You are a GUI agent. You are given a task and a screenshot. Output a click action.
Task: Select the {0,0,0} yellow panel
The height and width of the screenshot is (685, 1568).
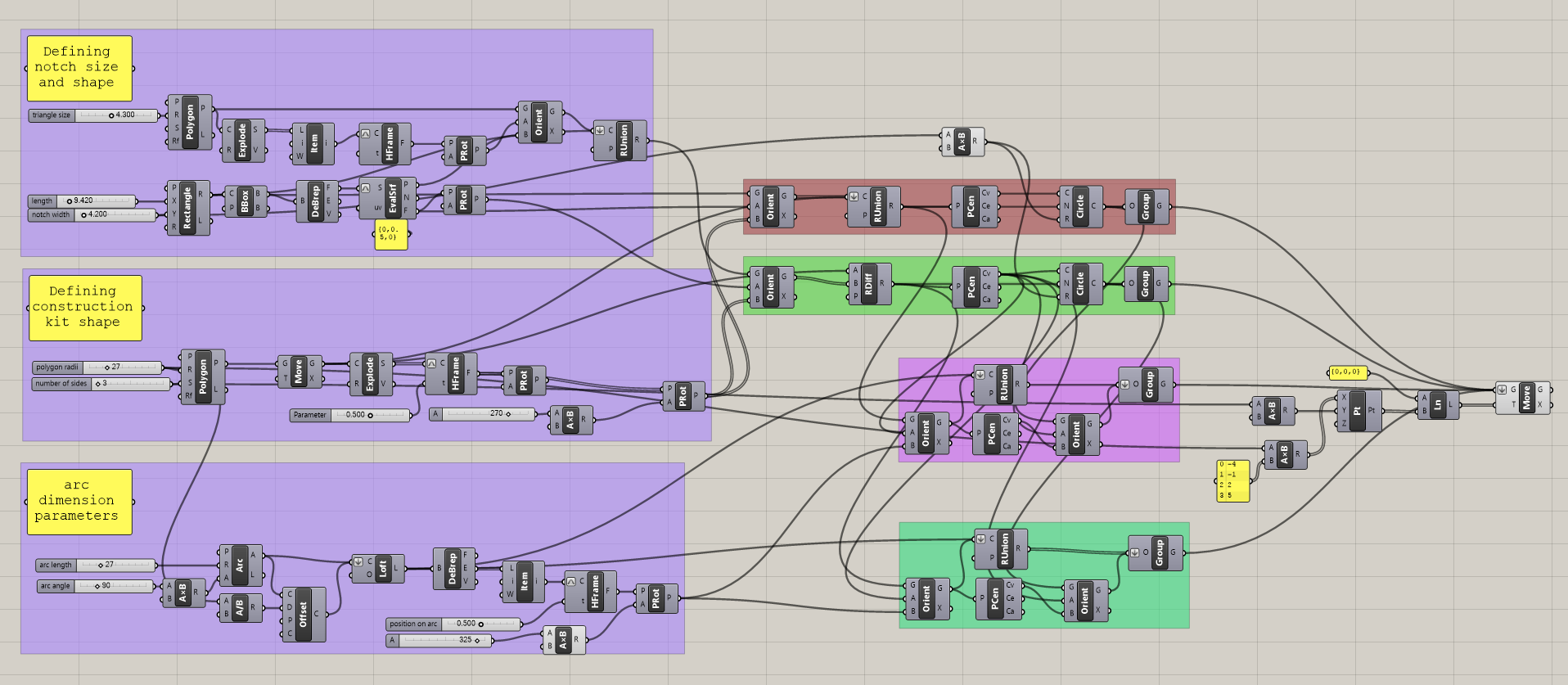[1346, 372]
